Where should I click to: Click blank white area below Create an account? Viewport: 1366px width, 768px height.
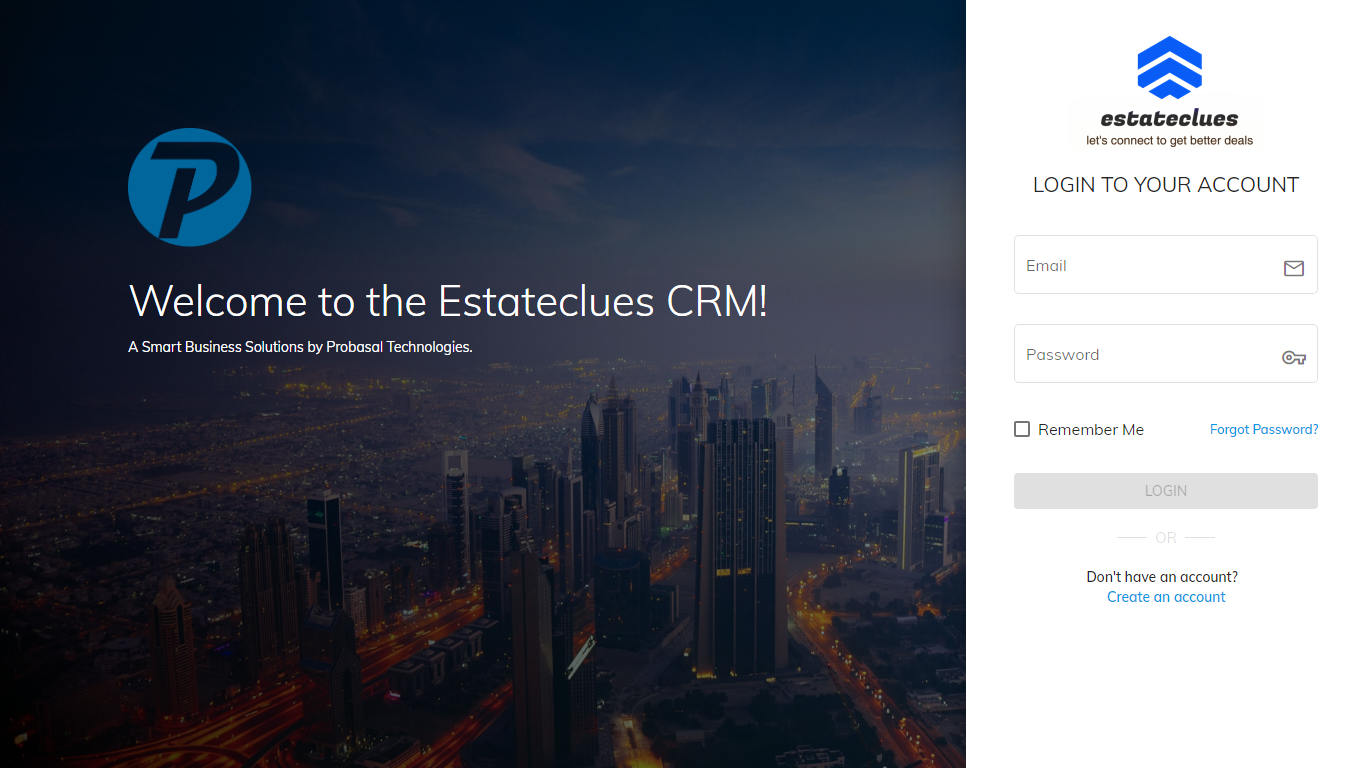(x=1166, y=690)
